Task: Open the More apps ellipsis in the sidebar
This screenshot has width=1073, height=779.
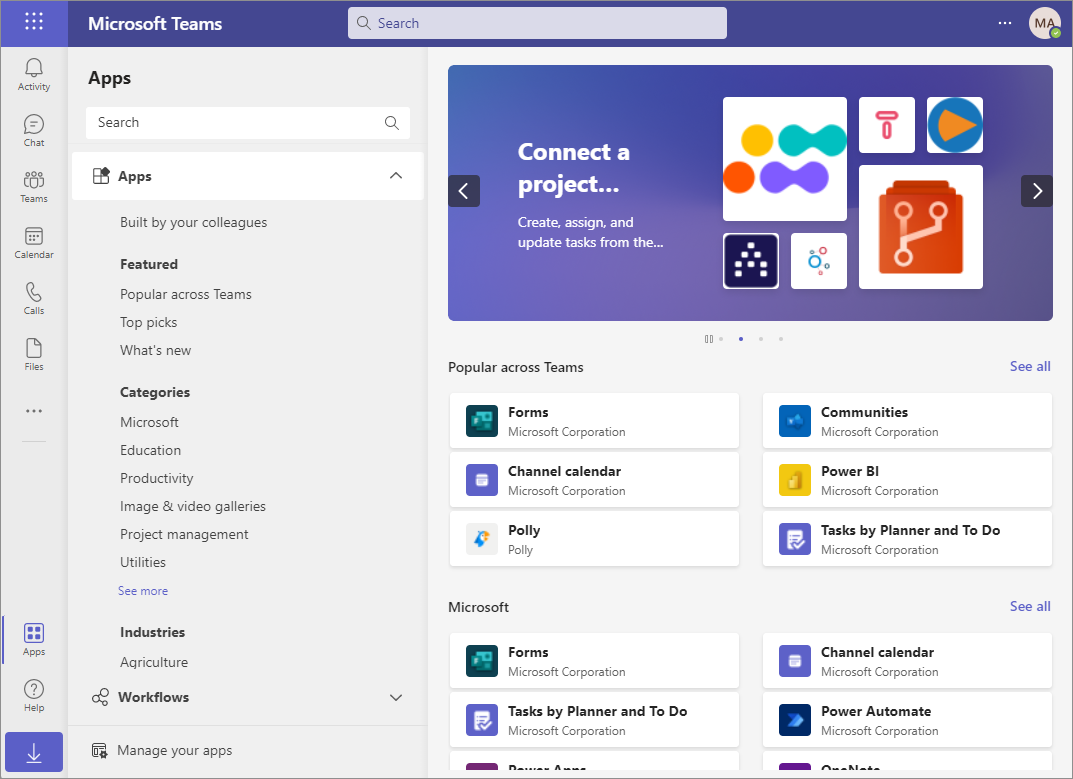Action: [33, 410]
